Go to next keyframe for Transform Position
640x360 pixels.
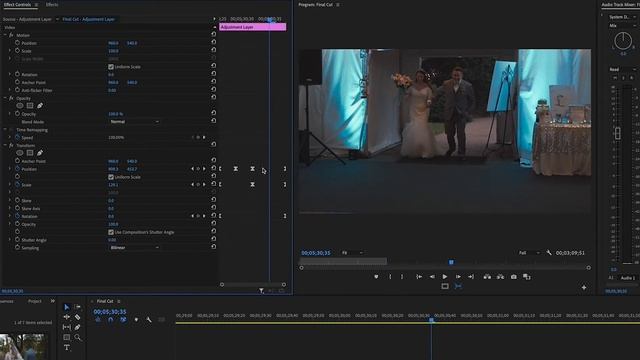(204, 169)
